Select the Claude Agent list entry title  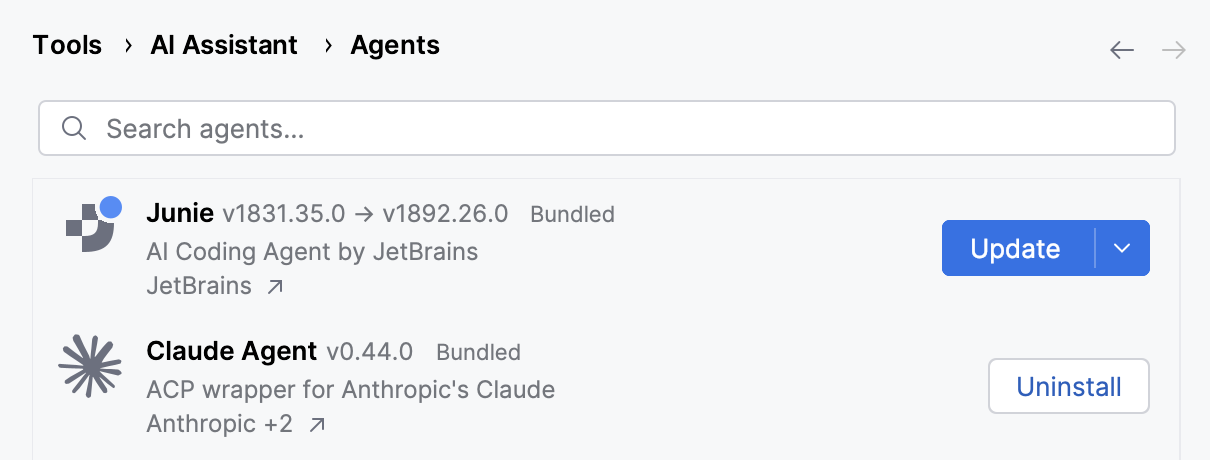[232, 352]
